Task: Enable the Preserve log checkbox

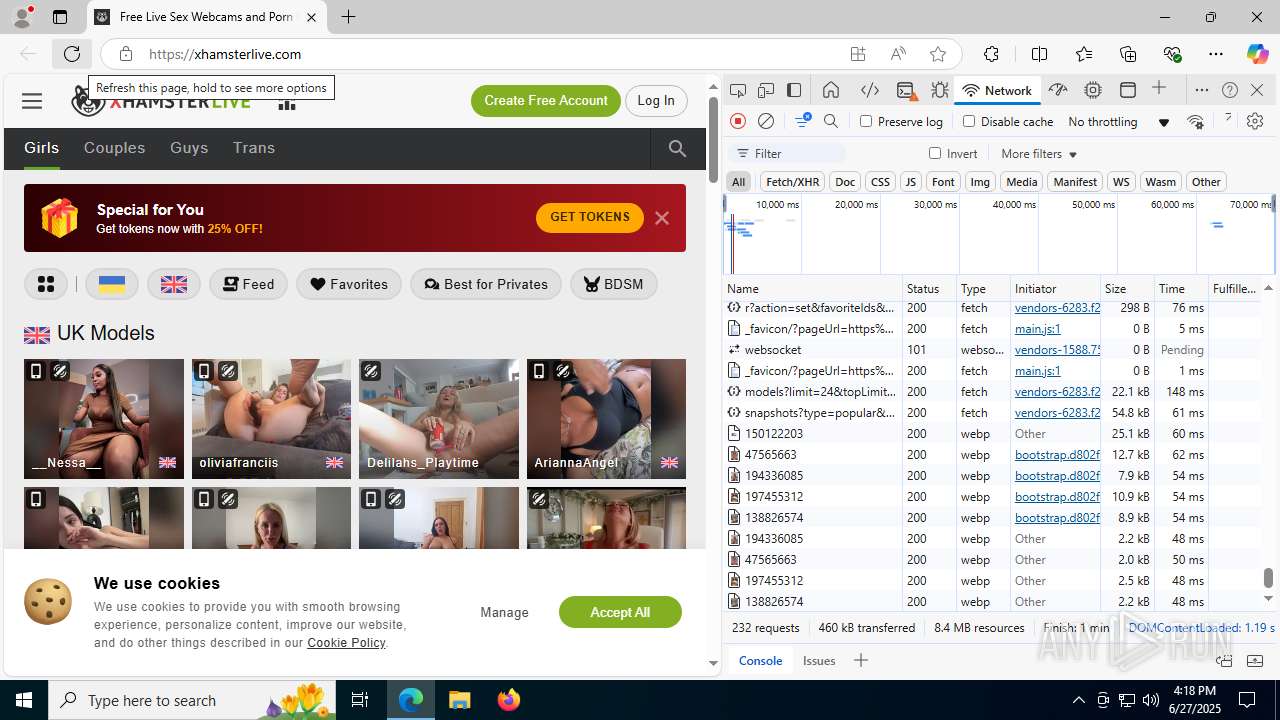Action: coord(866,121)
